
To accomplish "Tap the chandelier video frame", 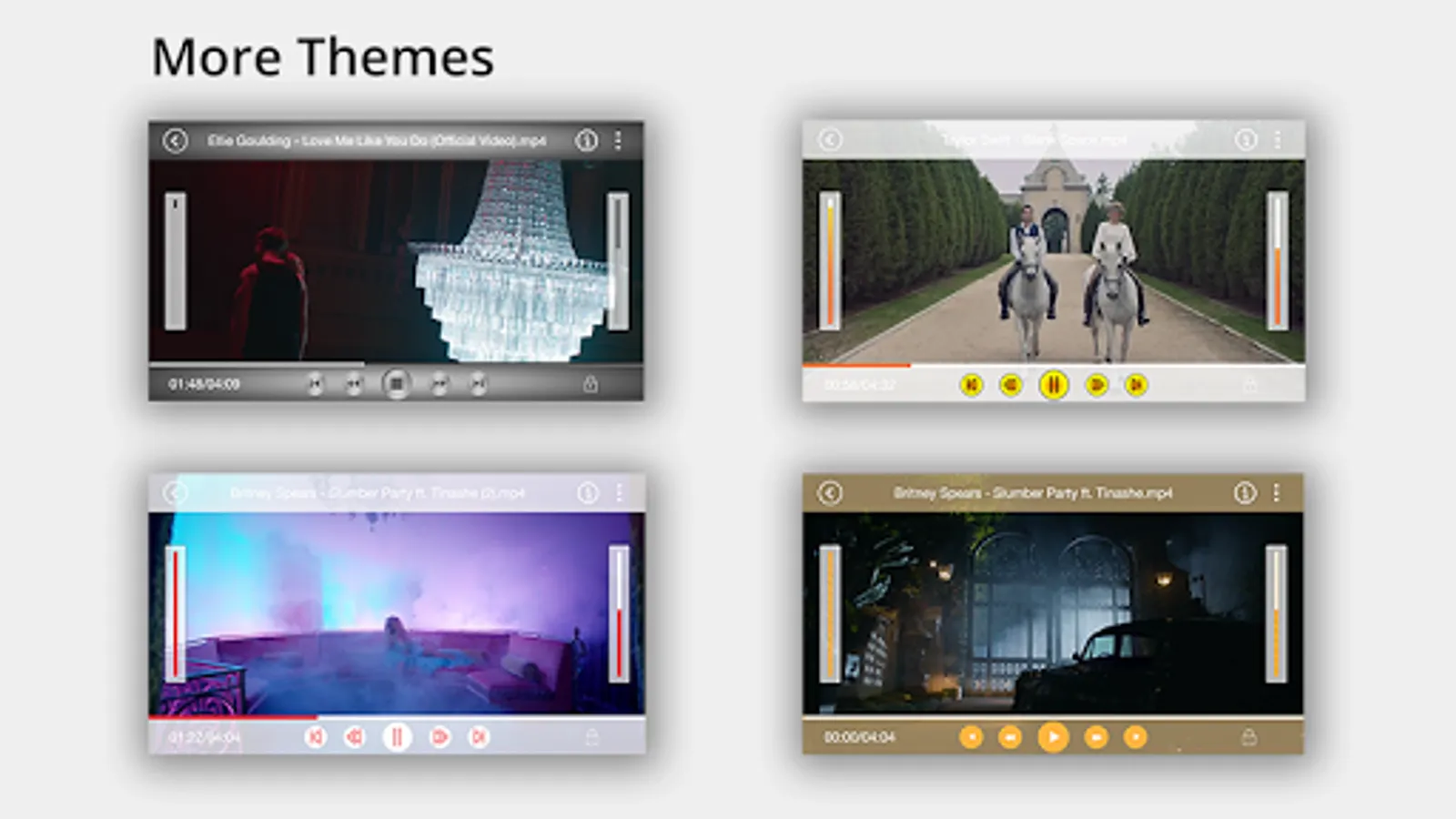I will click(x=396, y=261).
